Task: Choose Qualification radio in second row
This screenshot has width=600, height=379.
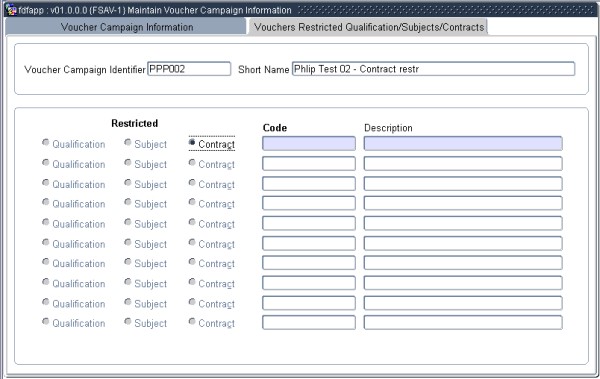Action: click(x=46, y=162)
